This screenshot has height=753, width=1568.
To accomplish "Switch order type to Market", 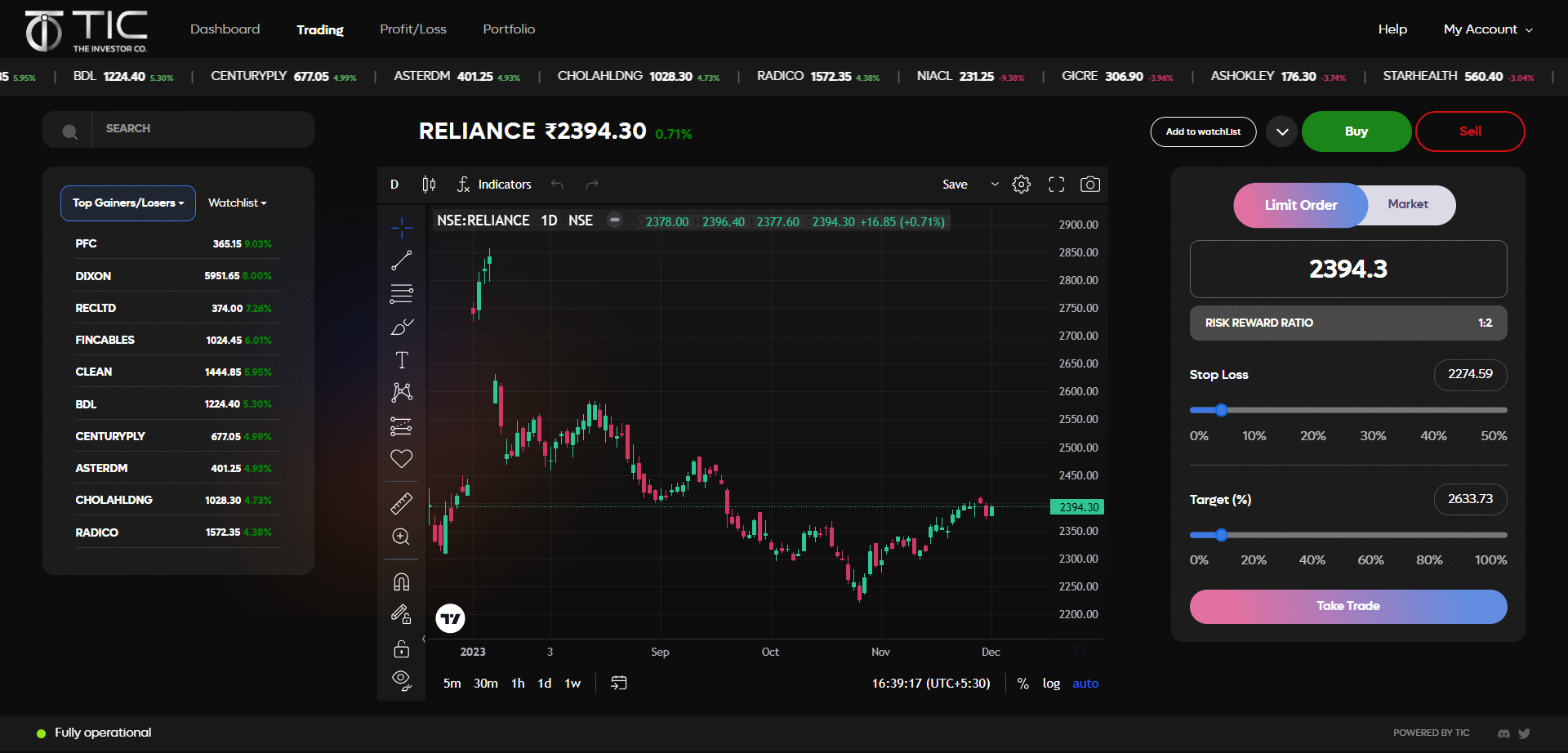I will pyautogui.click(x=1408, y=204).
